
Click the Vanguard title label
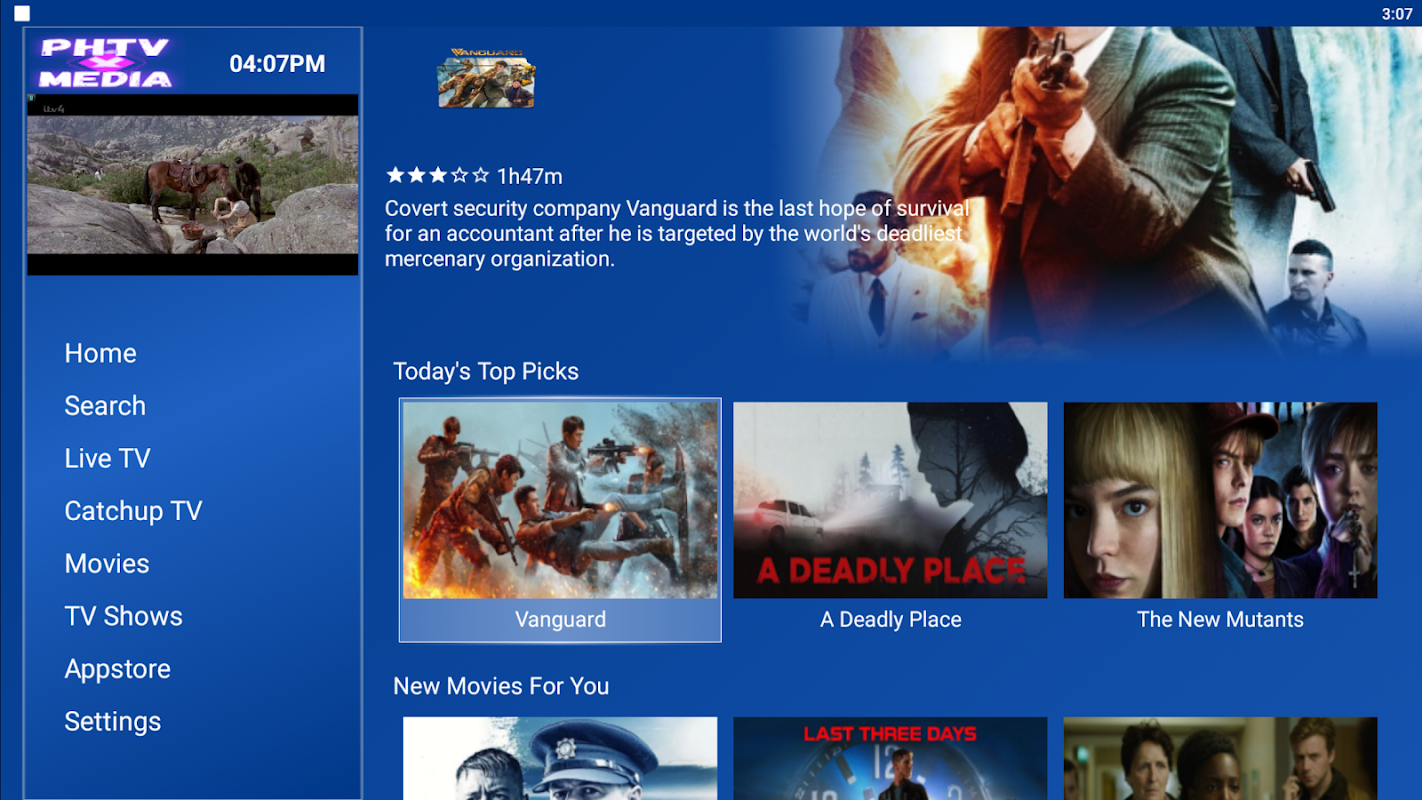560,620
